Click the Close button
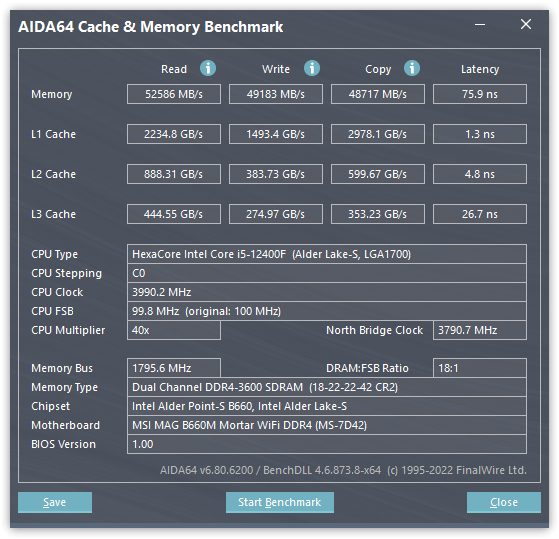Screen dimensions: 559x539 [504, 502]
